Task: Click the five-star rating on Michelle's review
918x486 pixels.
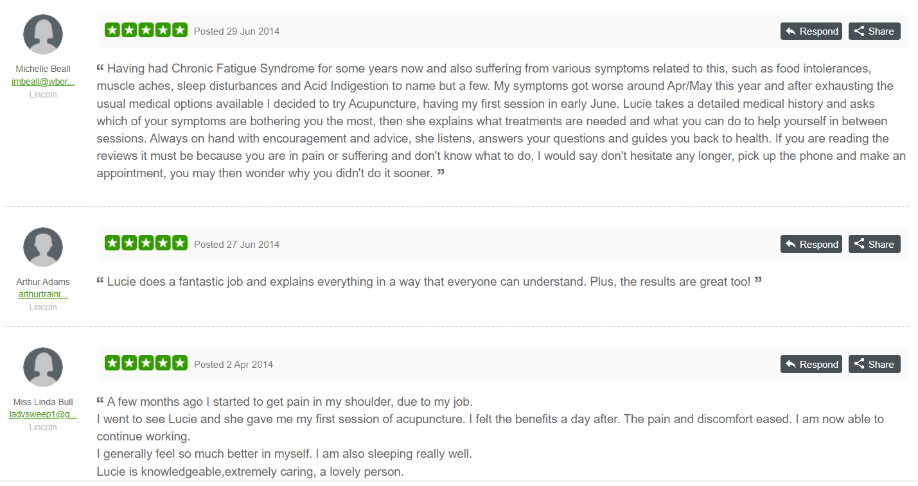Action: click(x=146, y=30)
